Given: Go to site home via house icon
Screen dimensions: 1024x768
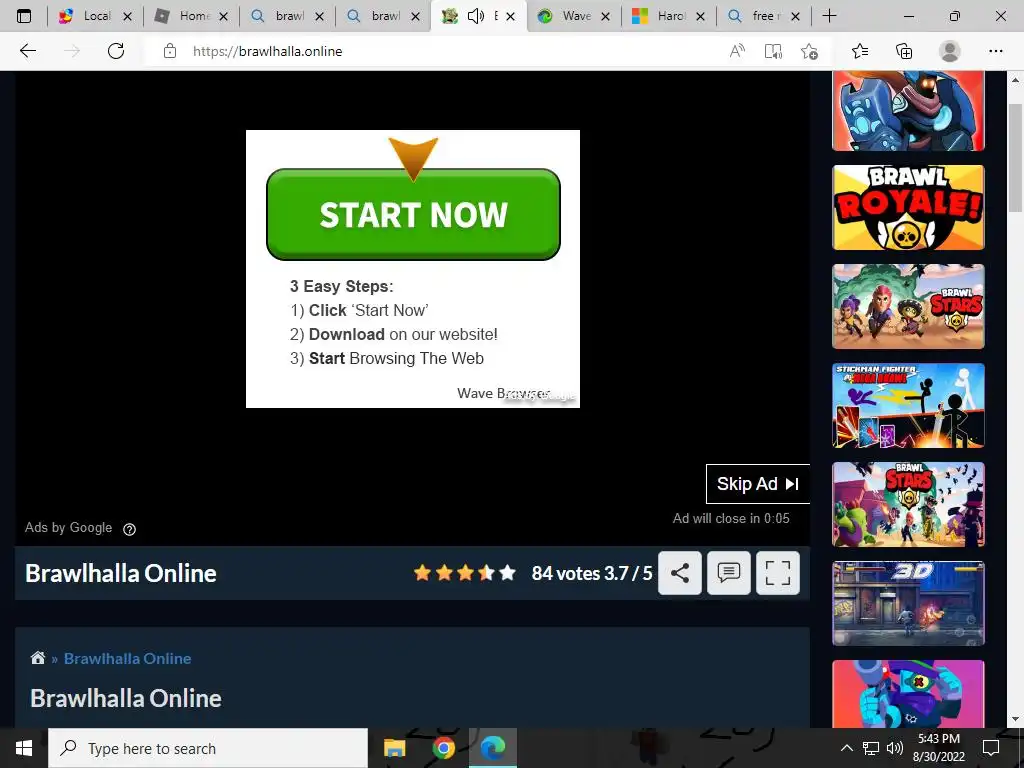Looking at the screenshot, I should [x=38, y=658].
